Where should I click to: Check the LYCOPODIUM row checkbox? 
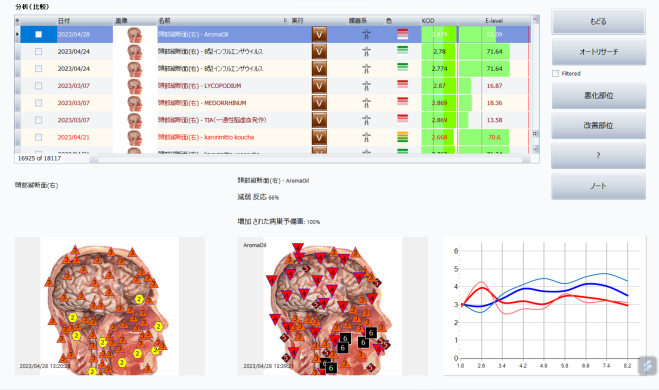coord(39,86)
